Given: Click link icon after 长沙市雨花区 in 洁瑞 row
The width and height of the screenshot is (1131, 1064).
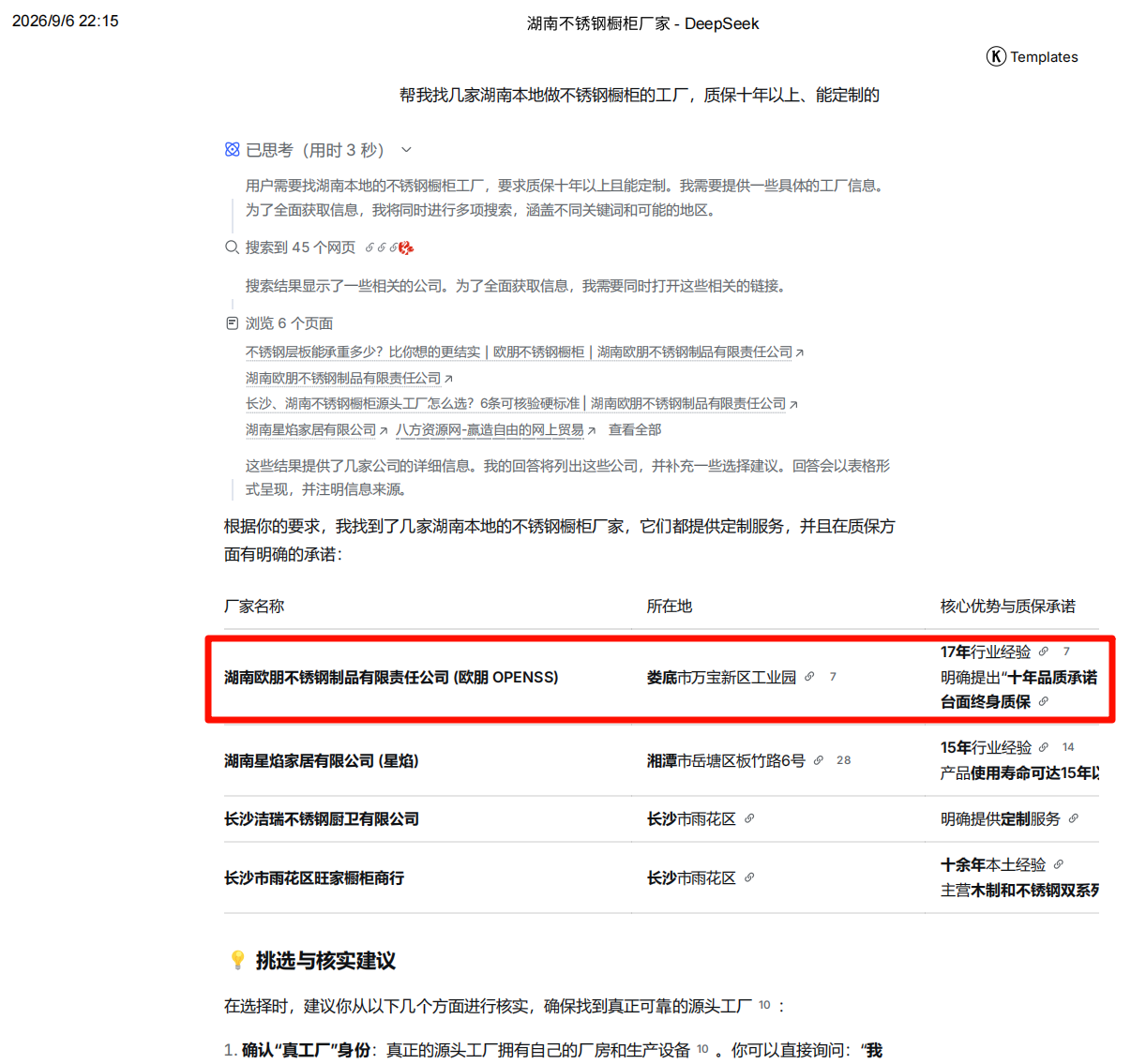Looking at the screenshot, I should (749, 818).
